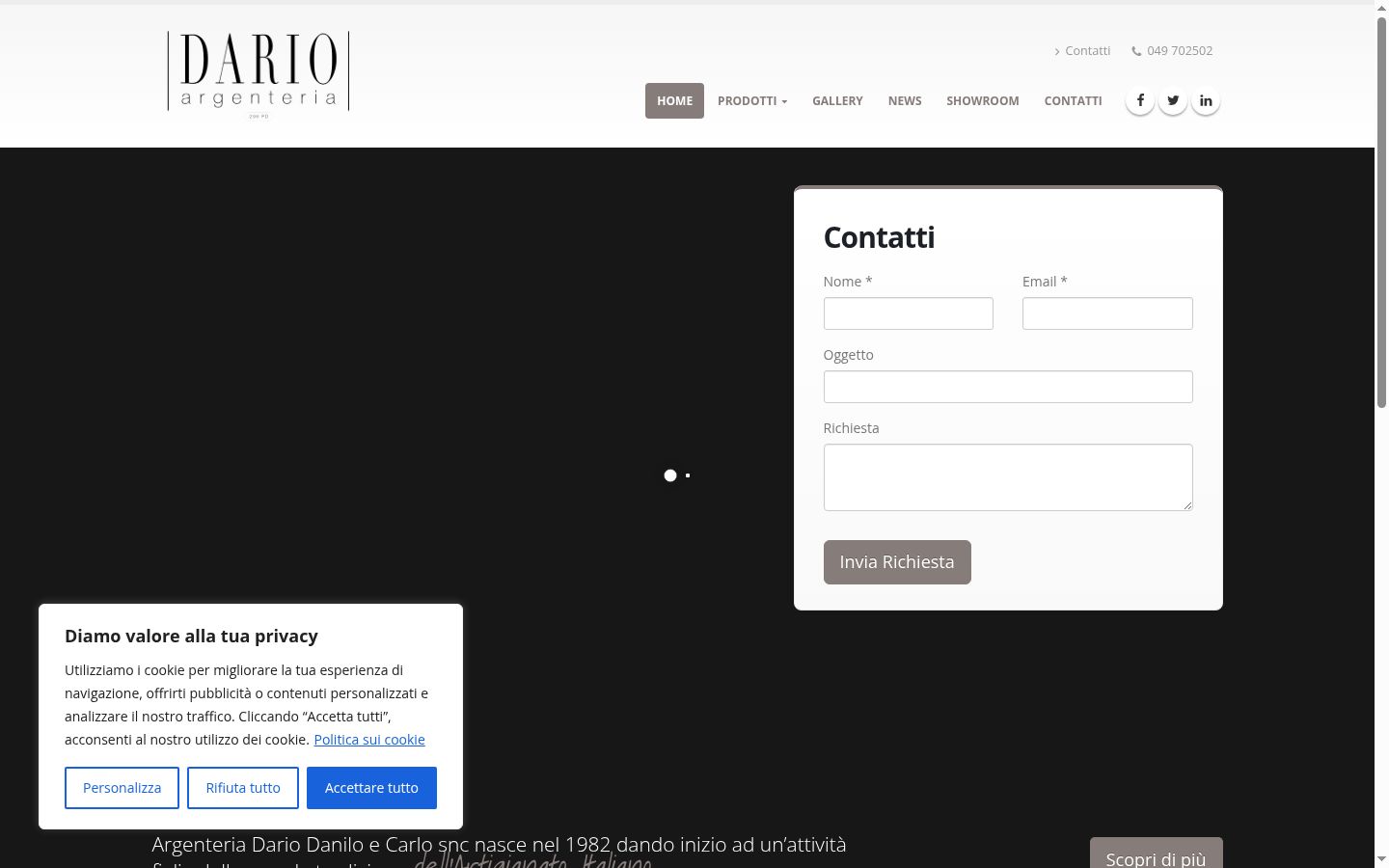Click the Contatti form heading
This screenshot has height=868, width=1389.
click(x=879, y=237)
